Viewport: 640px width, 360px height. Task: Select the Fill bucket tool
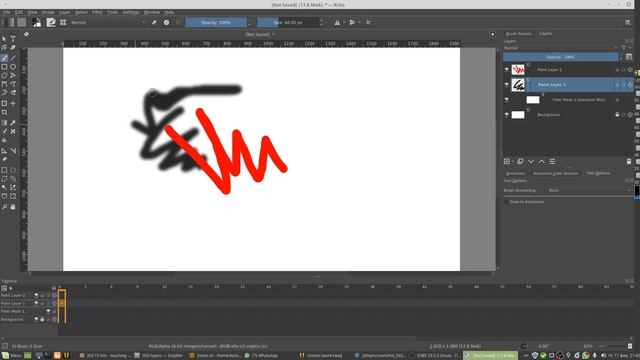pyautogui.click(x=4, y=140)
